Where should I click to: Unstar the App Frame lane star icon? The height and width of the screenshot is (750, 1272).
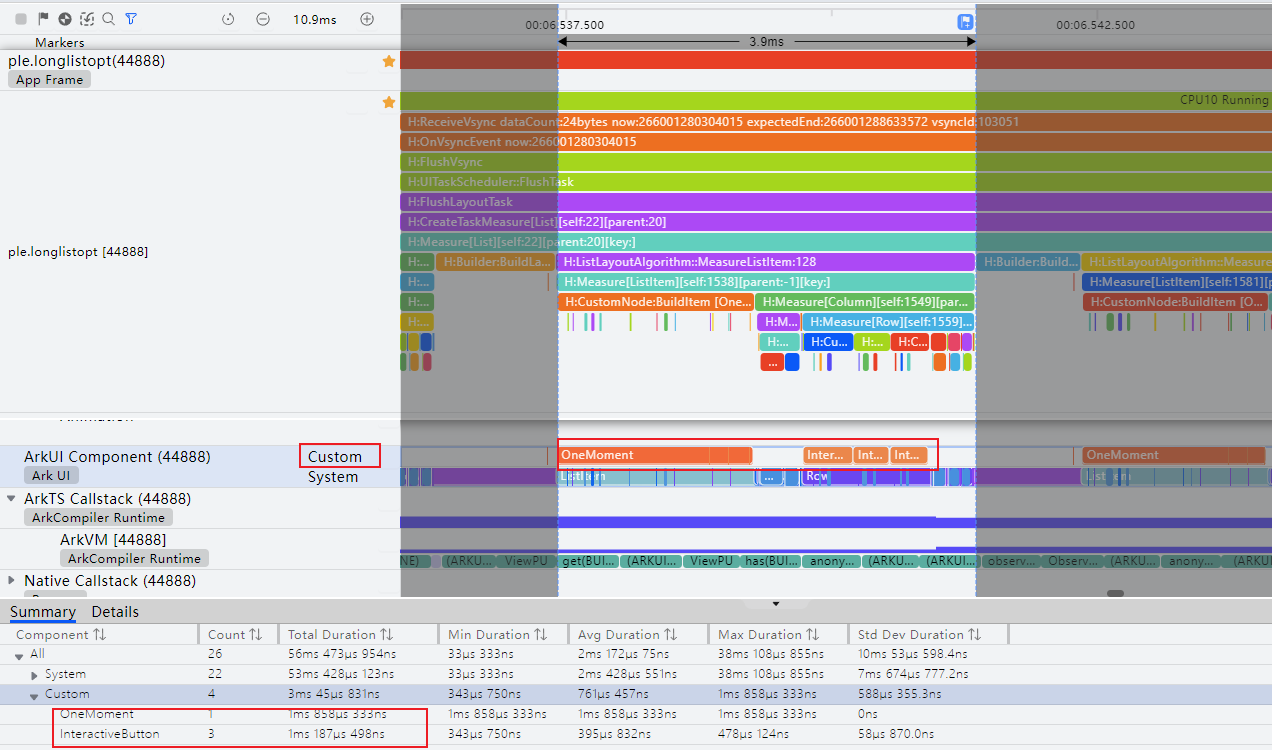point(389,61)
